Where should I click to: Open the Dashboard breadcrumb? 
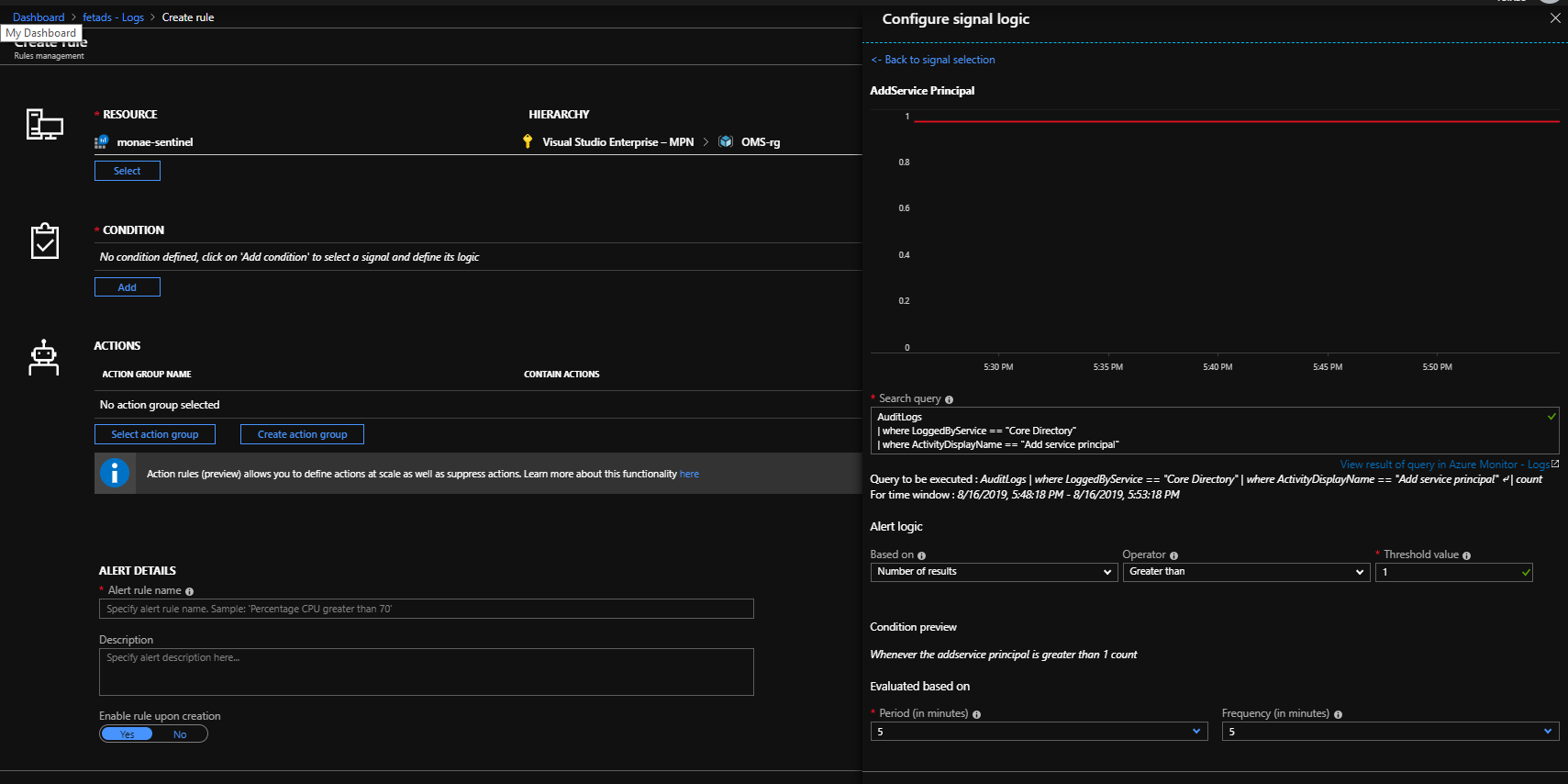pos(39,17)
